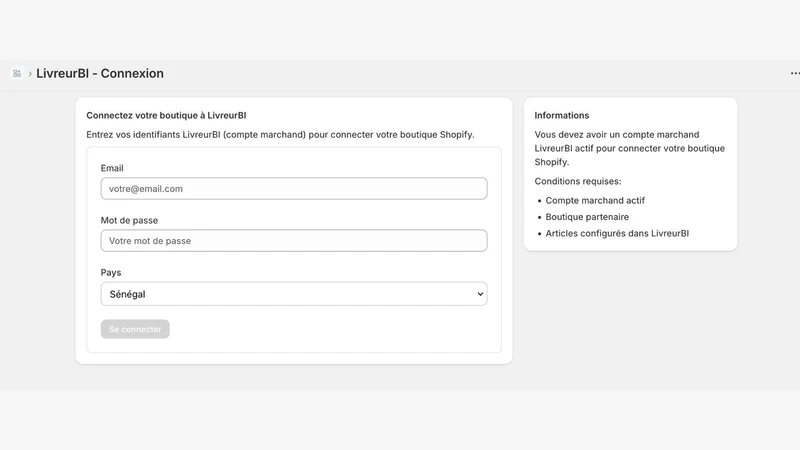The height and width of the screenshot is (450, 800).
Task: Click the Informations card heading
Action: coord(562,115)
